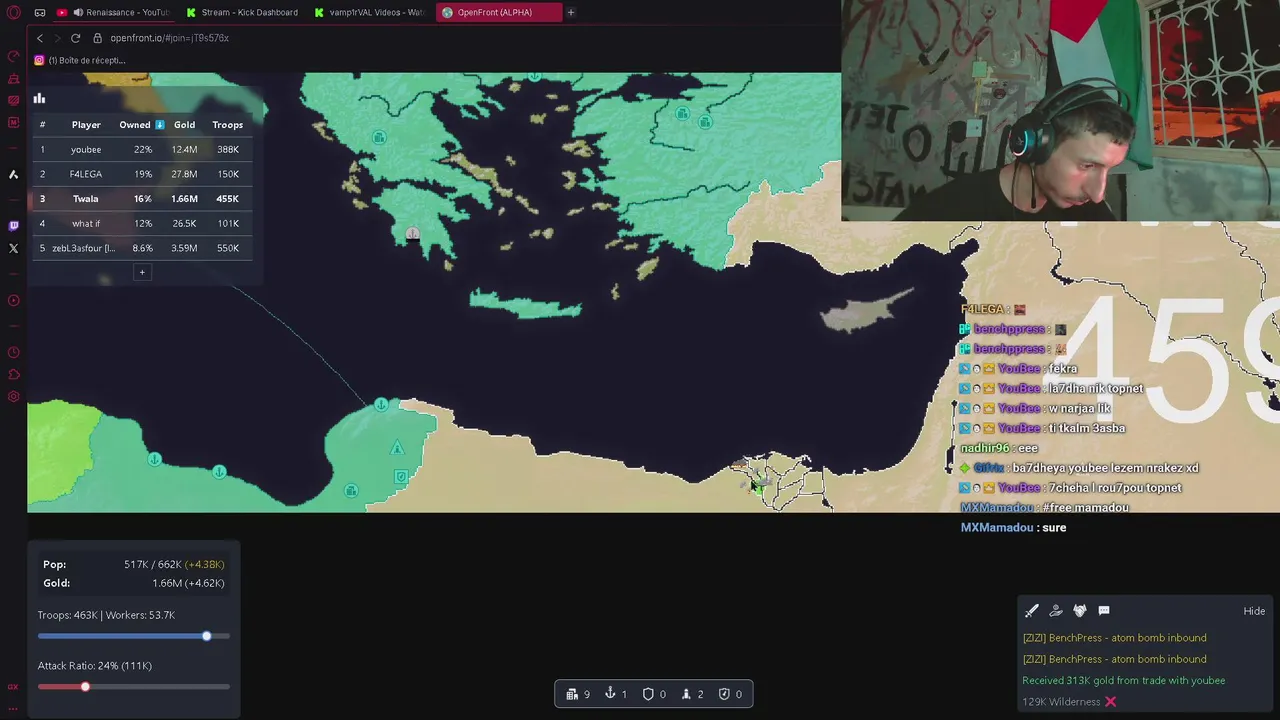Open a new browser tab
The width and height of the screenshot is (1280, 720).
pyautogui.click(x=570, y=12)
